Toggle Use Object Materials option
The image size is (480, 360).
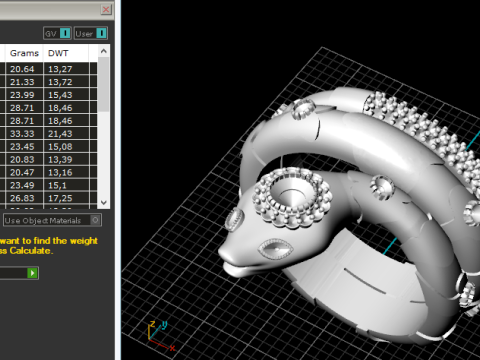pyautogui.click(x=52, y=220)
